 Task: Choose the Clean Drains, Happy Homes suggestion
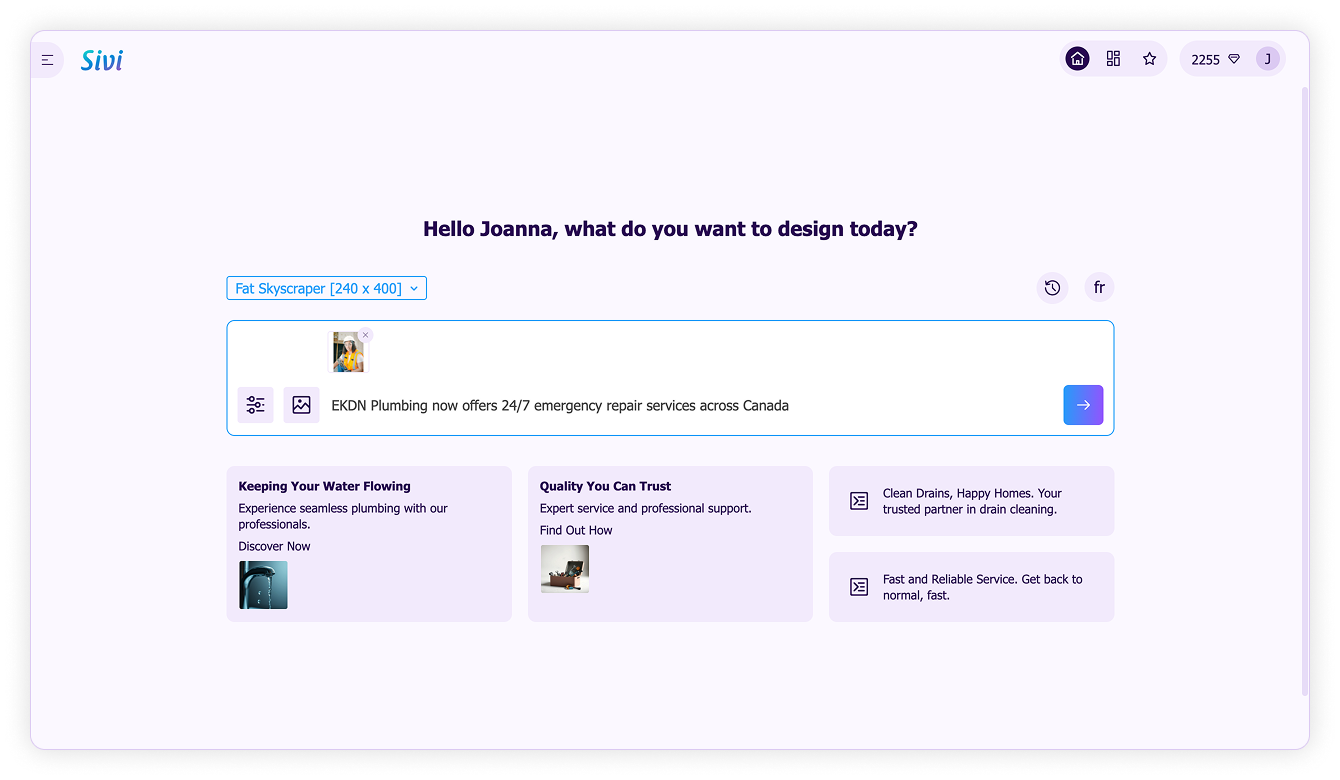pos(971,501)
